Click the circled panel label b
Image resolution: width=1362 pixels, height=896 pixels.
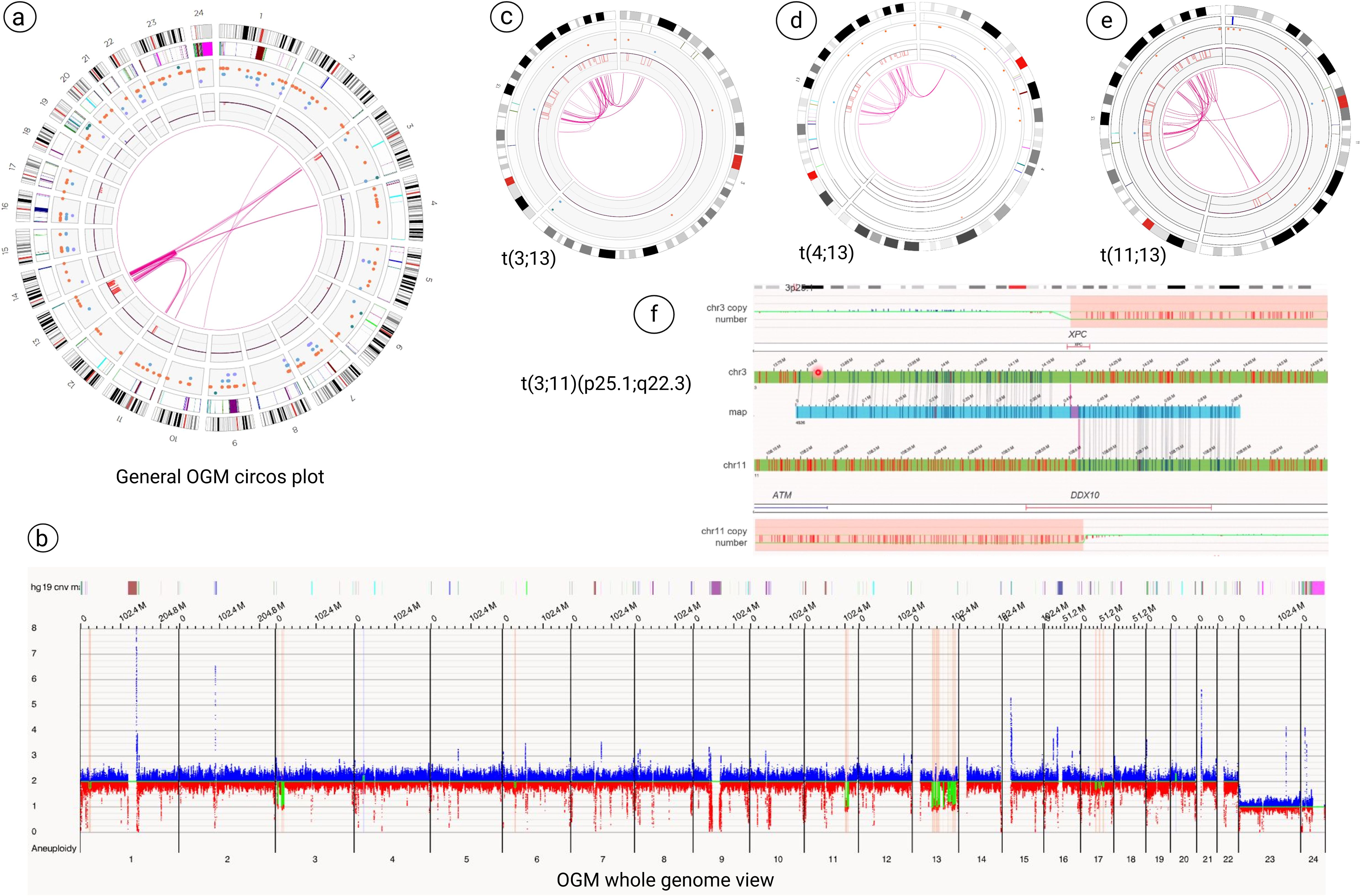pos(42,538)
